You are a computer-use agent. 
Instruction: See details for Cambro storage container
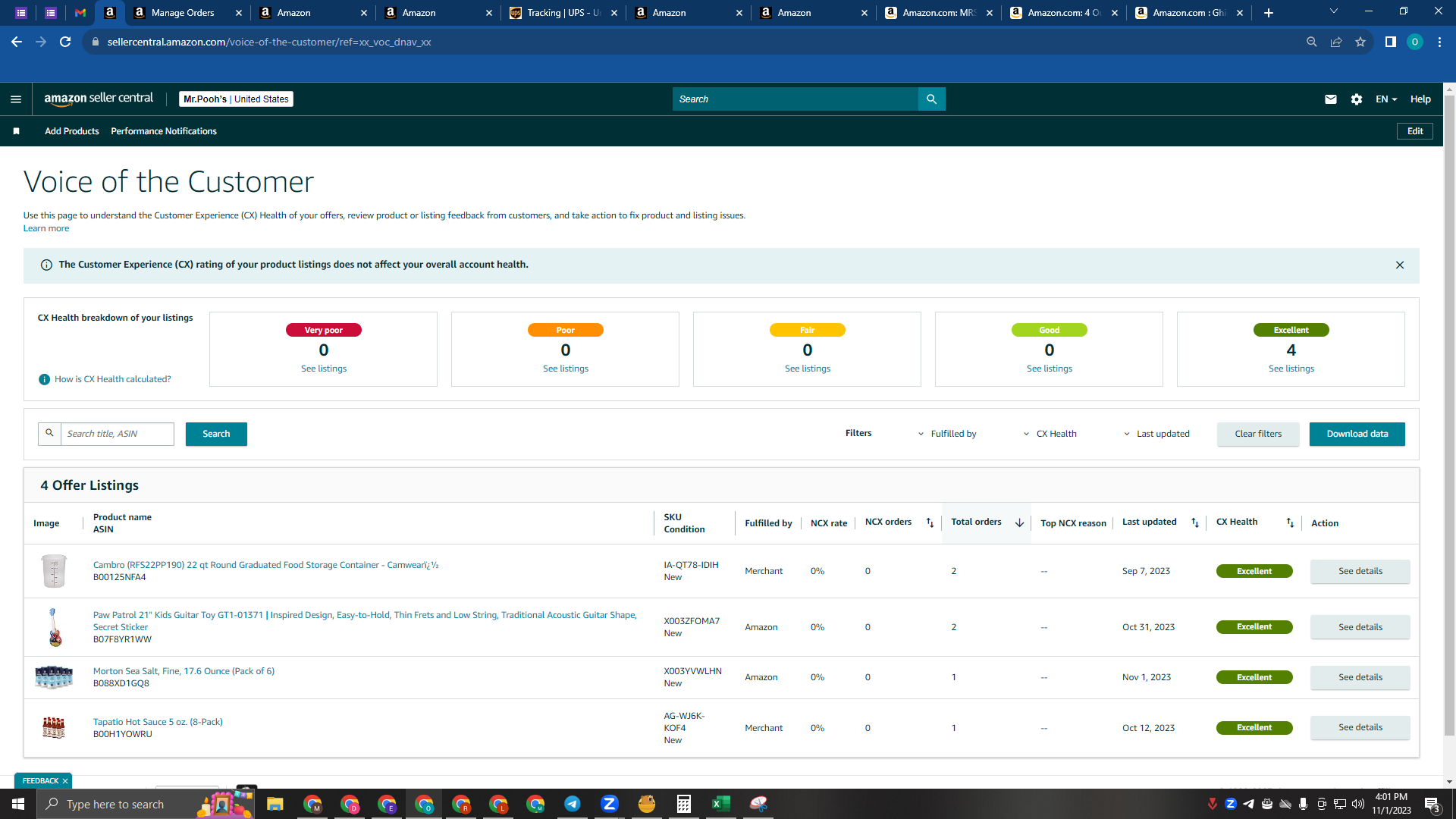click(x=1360, y=571)
